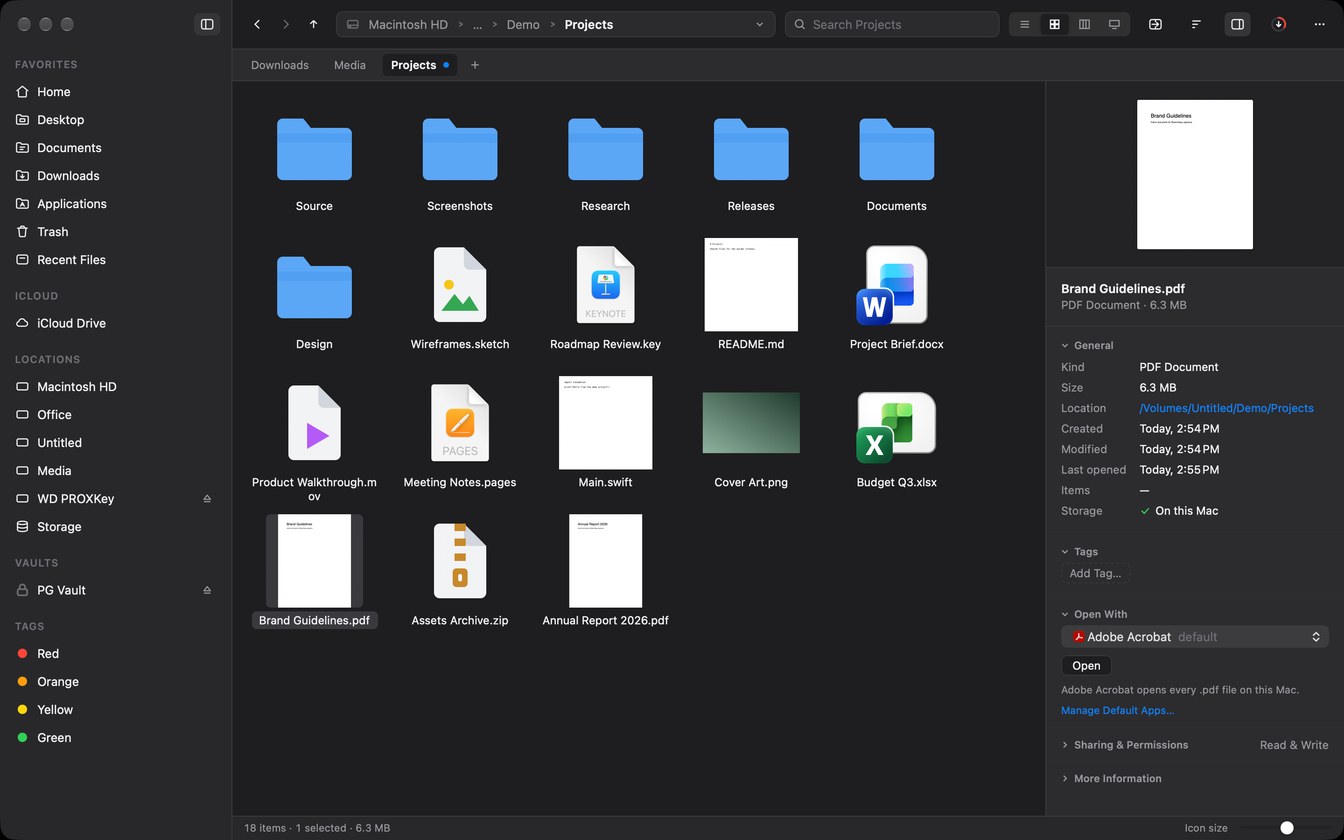
Task: Open Home in Favorites sidebar
Action: point(115,92)
